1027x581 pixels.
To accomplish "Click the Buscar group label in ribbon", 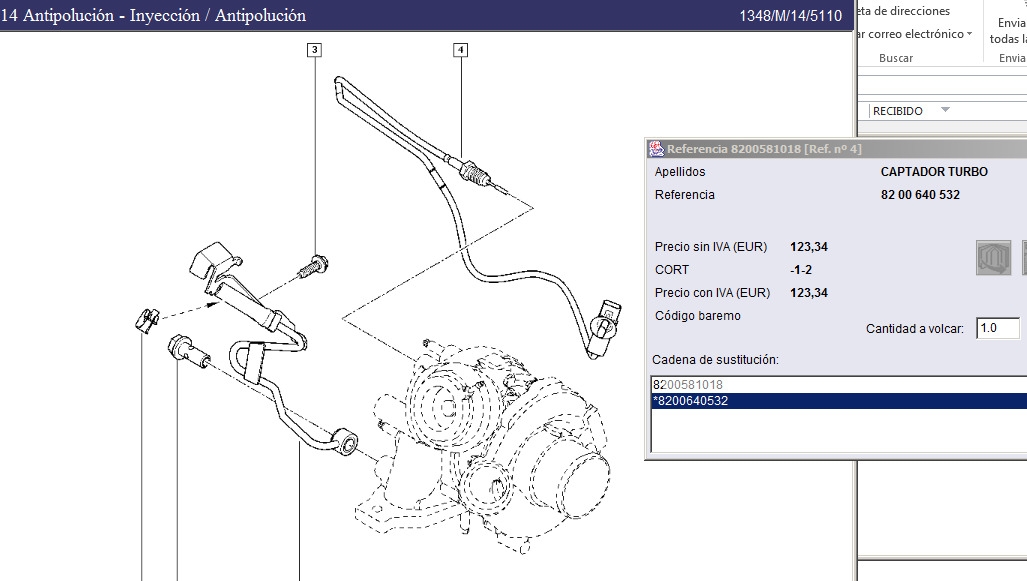I will pos(895,58).
